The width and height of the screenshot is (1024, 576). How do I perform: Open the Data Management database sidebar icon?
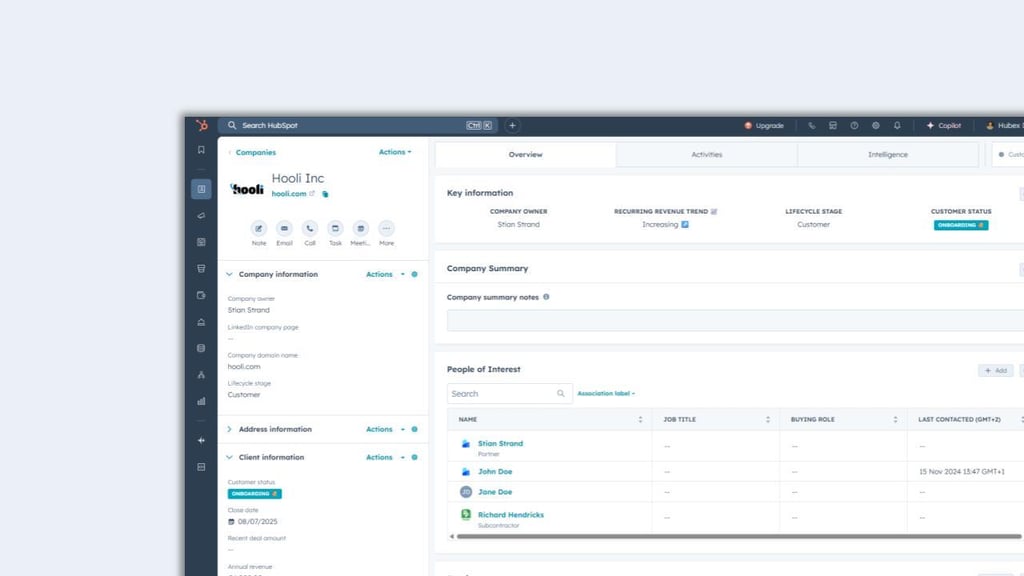pyautogui.click(x=201, y=348)
